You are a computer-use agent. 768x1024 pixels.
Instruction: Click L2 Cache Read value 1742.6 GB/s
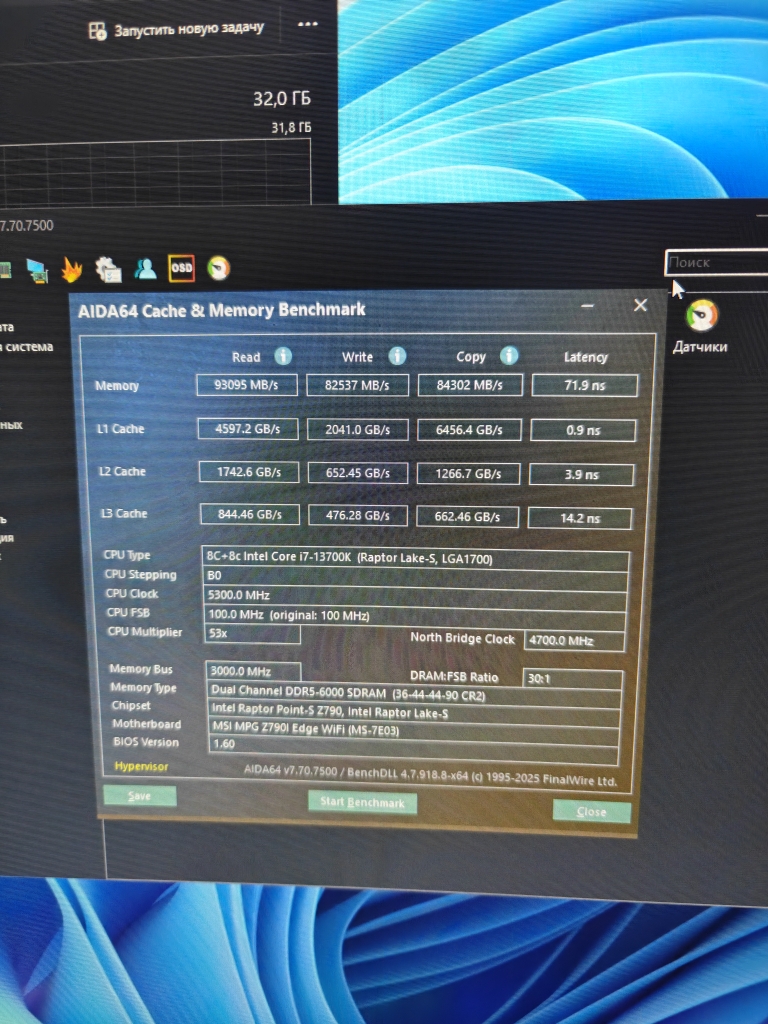click(x=249, y=472)
